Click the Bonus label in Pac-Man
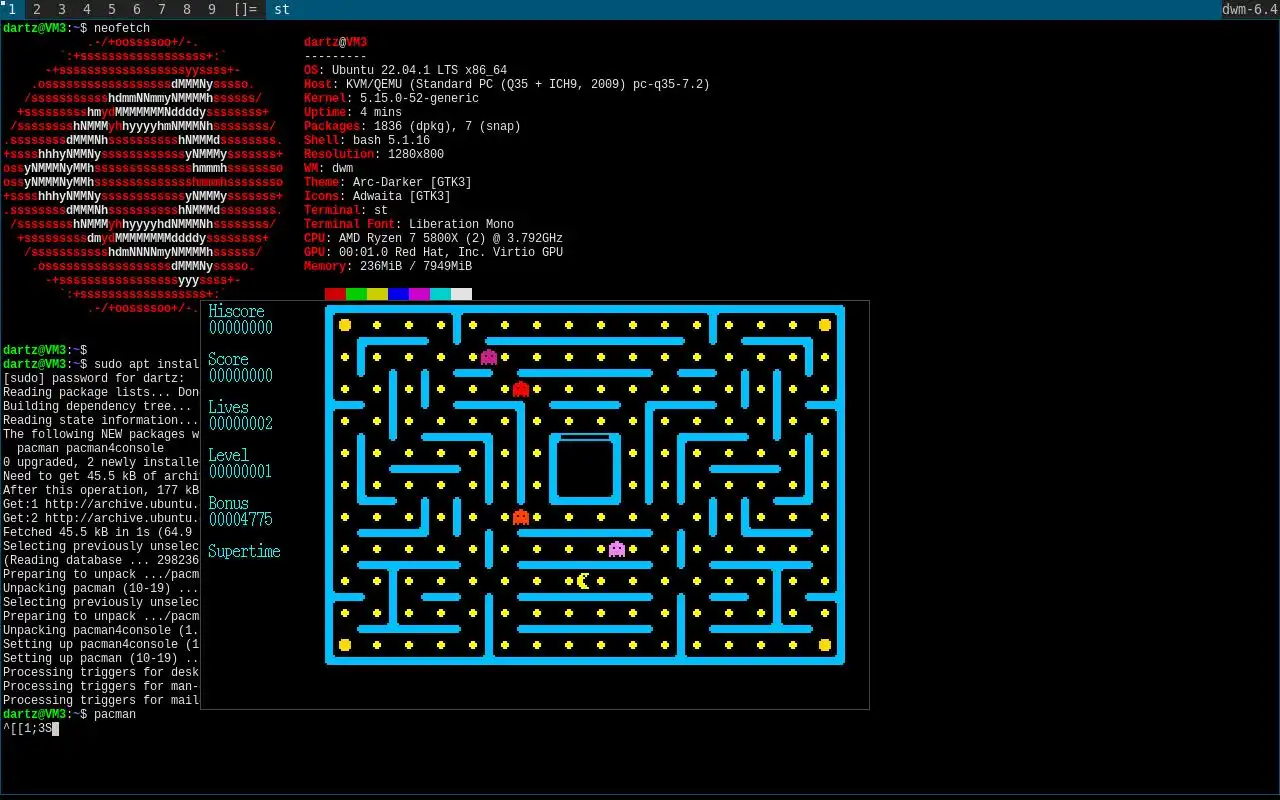1280x800 pixels. [x=228, y=503]
